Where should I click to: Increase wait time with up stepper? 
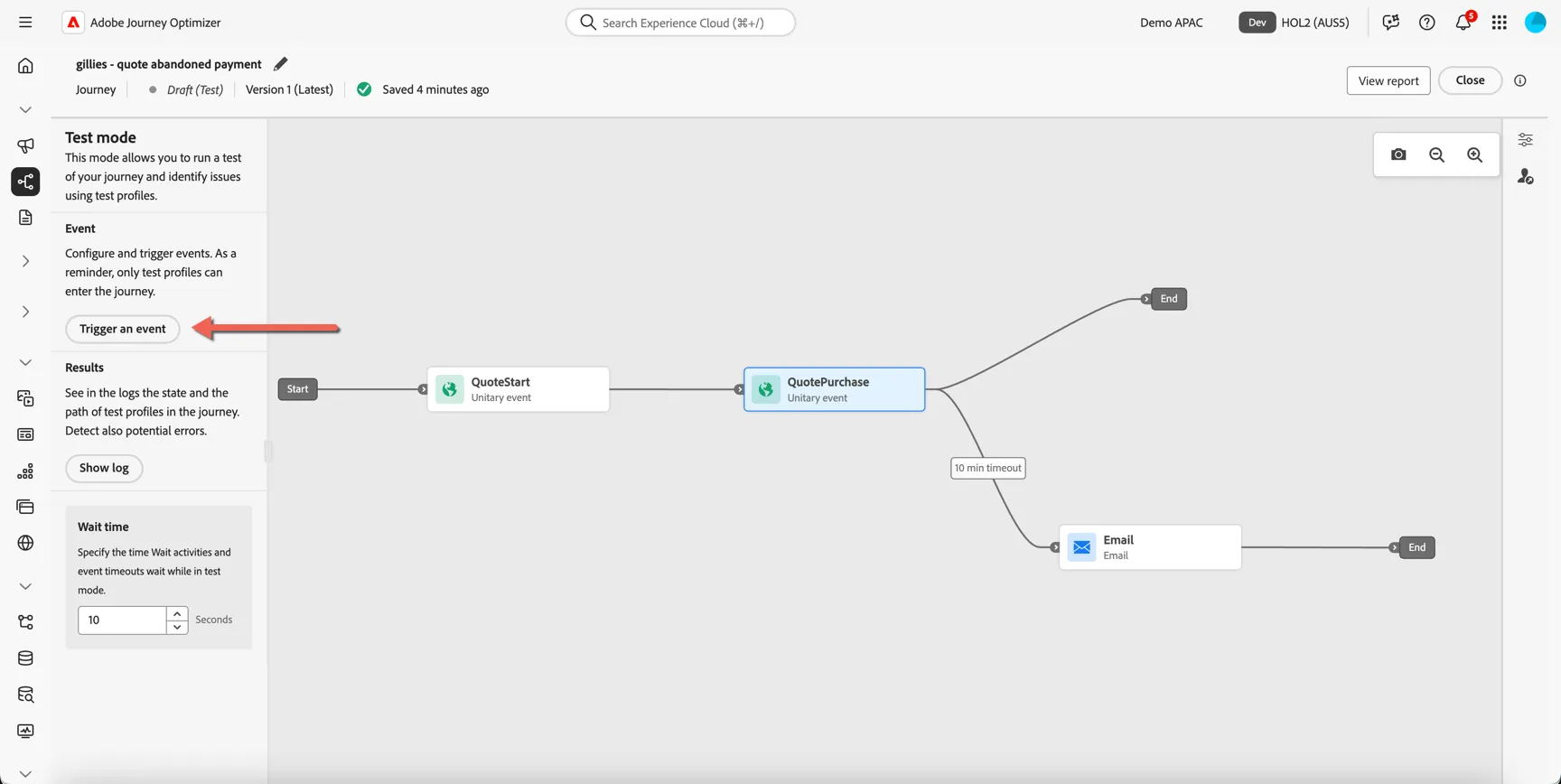[177, 613]
